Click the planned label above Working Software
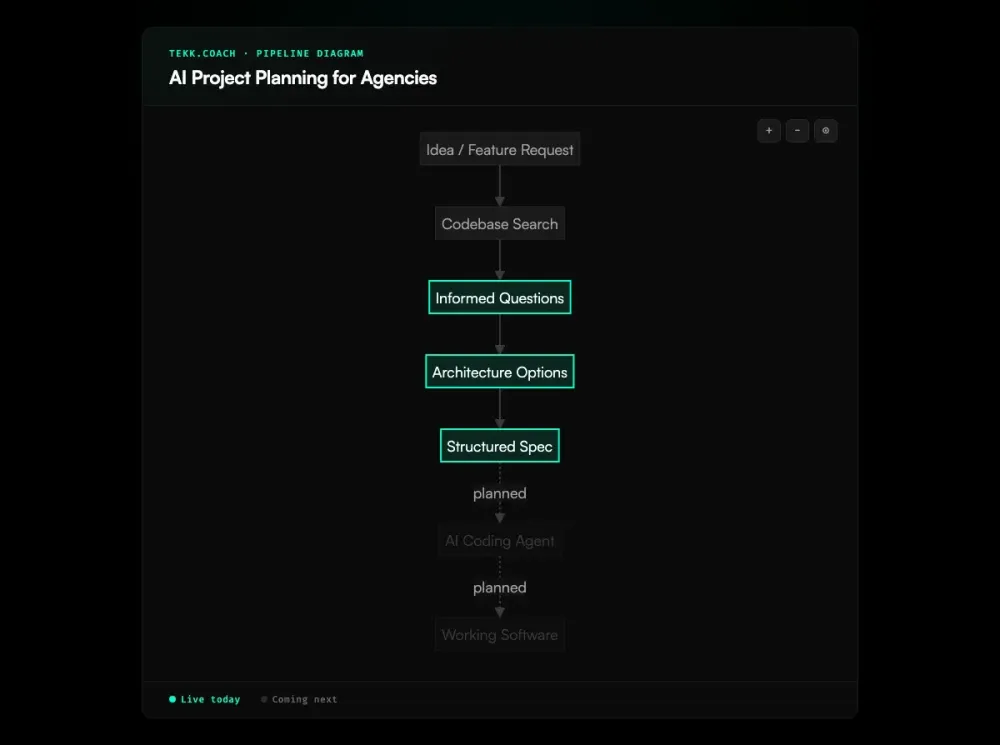 pyautogui.click(x=499, y=587)
